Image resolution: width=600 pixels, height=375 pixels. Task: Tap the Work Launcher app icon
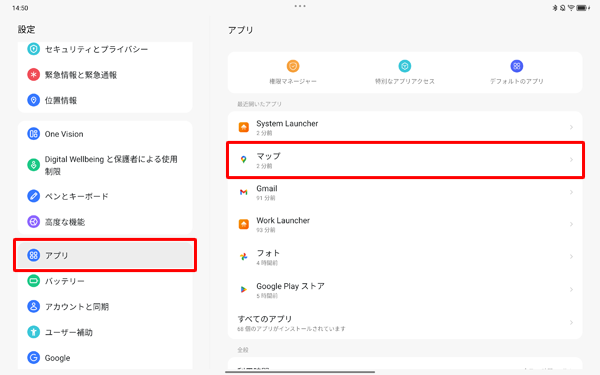click(x=244, y=224)
